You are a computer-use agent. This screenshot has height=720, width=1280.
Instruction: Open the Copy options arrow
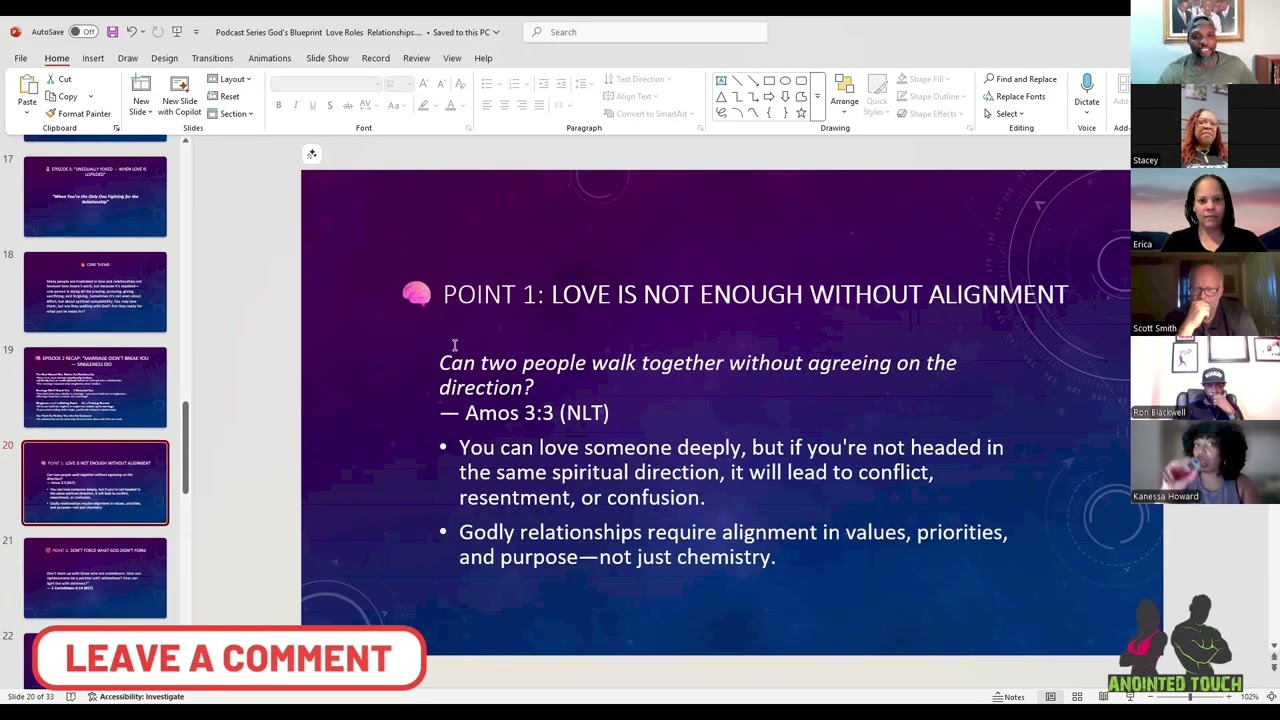click(x=90, y=96)
